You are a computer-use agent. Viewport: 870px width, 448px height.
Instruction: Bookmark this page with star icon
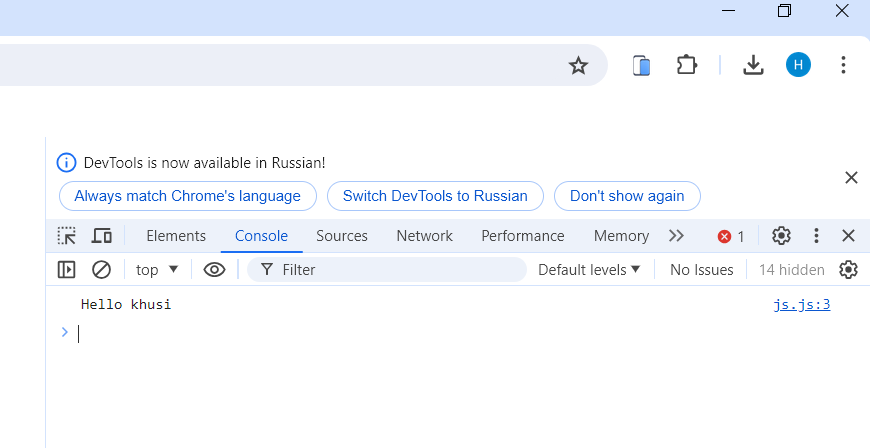(x=578, y=66)
